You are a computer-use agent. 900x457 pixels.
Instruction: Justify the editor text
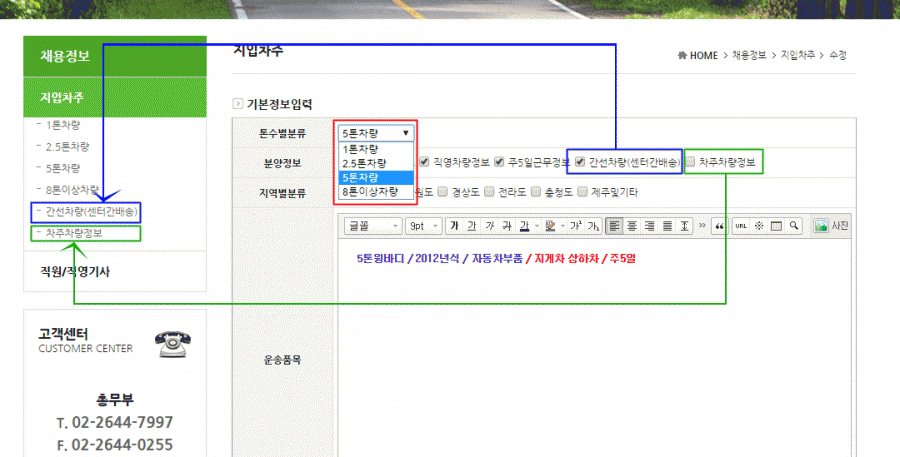click(667, 226)
